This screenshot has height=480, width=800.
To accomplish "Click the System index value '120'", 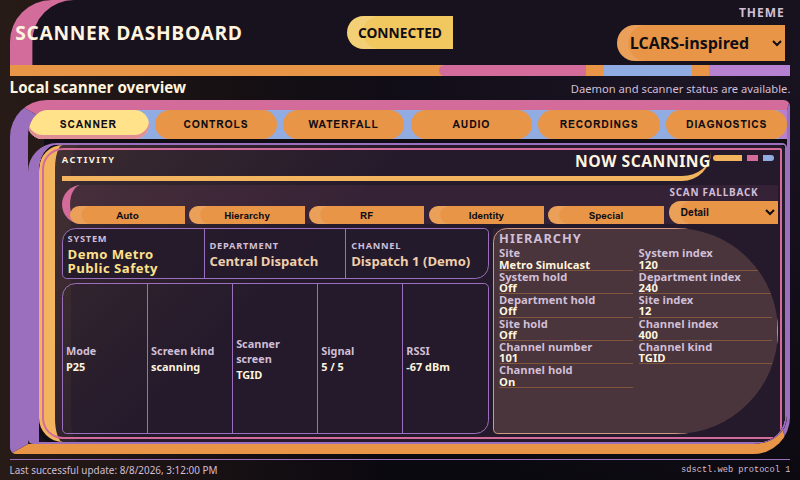I will click(x=648, y=265).
